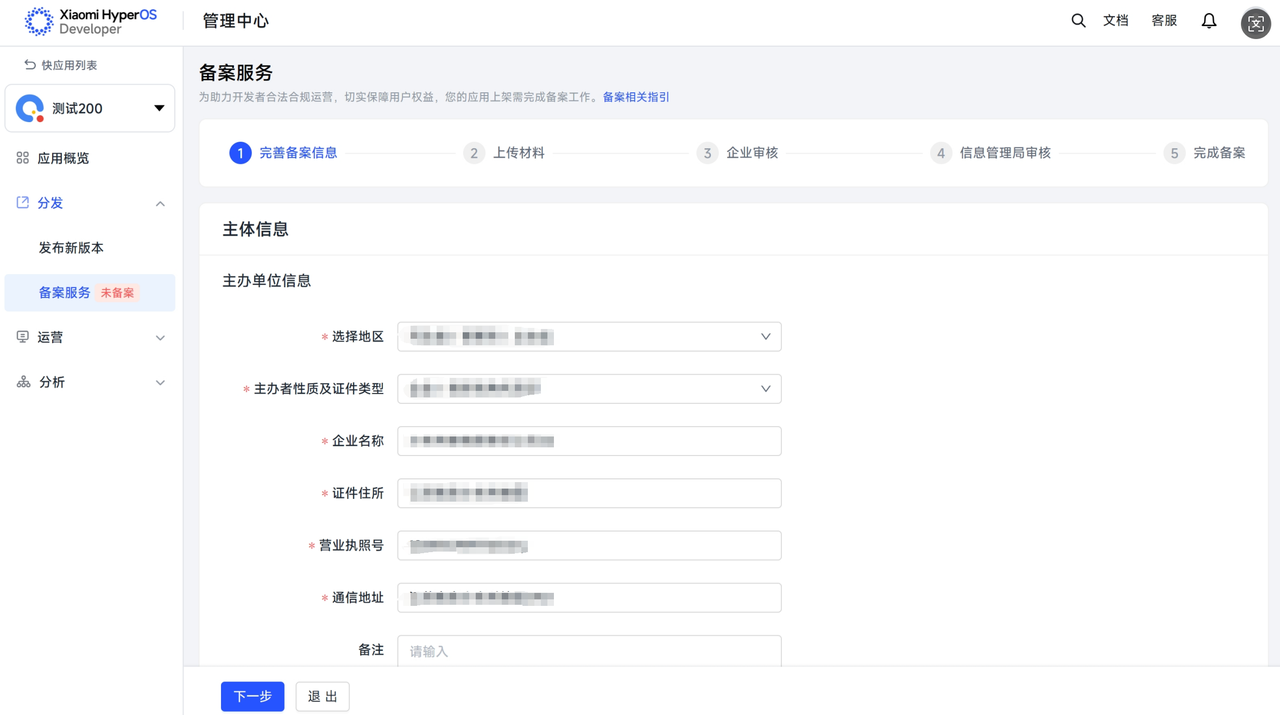Click the 应用概览 grid icon
1280x715 pixels.
pyautogui.click(x=23, y=158)
